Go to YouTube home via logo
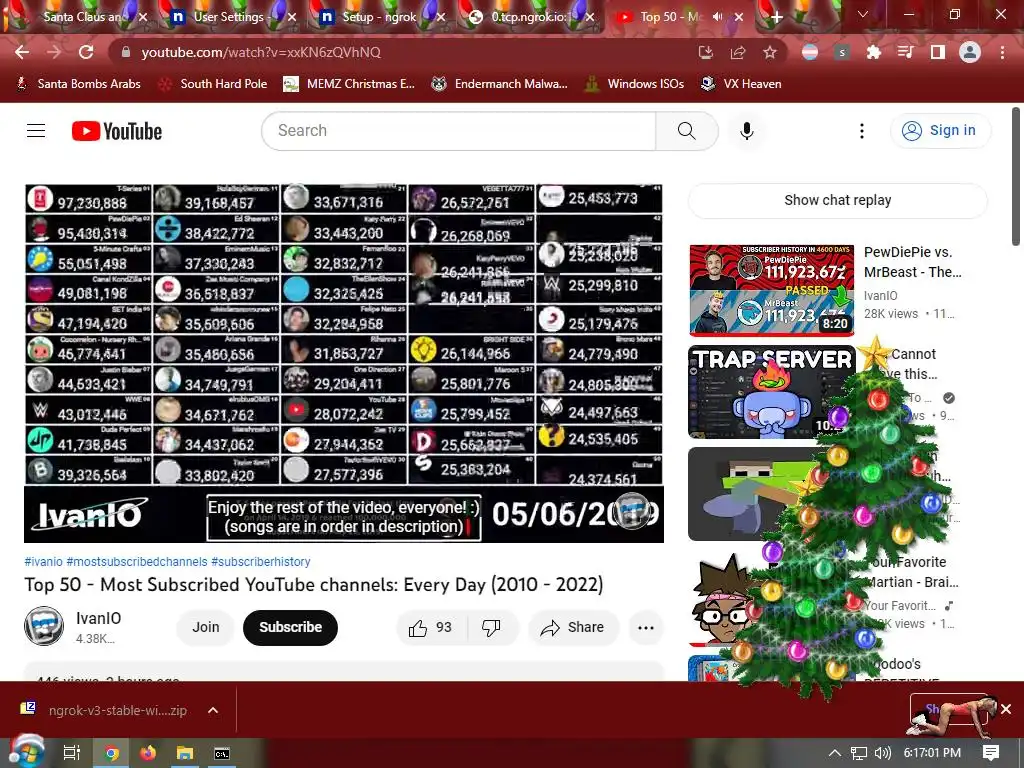Image resolution: width=1024 pixels, height=768 pixels. [x=117, y=131]
